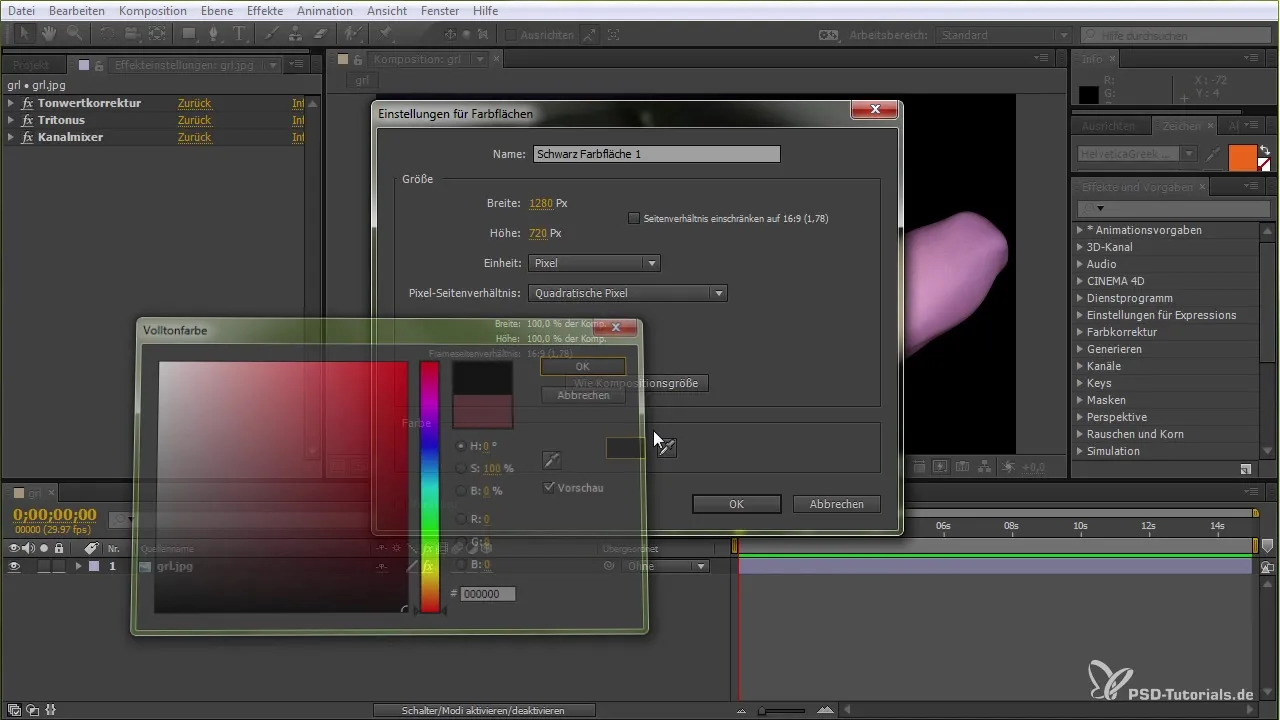Select the Unified Camera tool
1280x720 pixels.
click(x=132, y=34)
